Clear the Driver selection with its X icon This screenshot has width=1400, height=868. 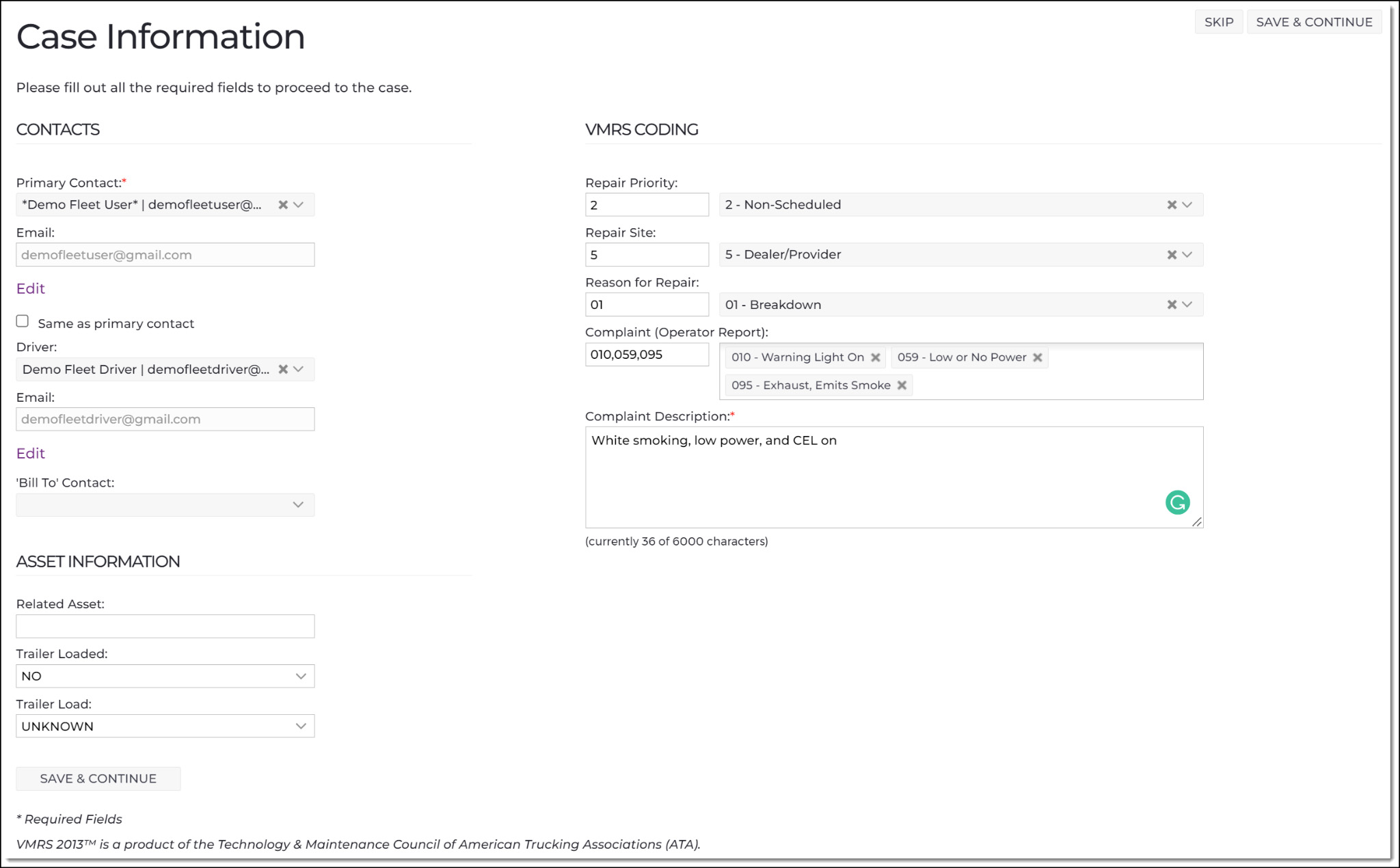pyautogui.click(x=283, y=370)
